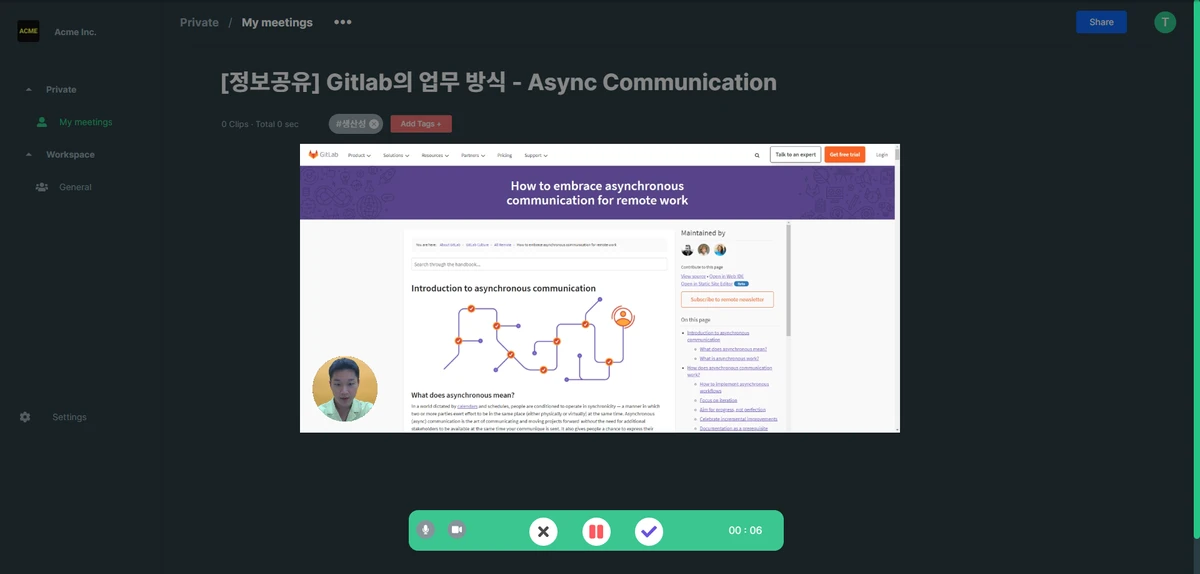
Task: Finish recording with the checkmark button
Action: [649, 531]
